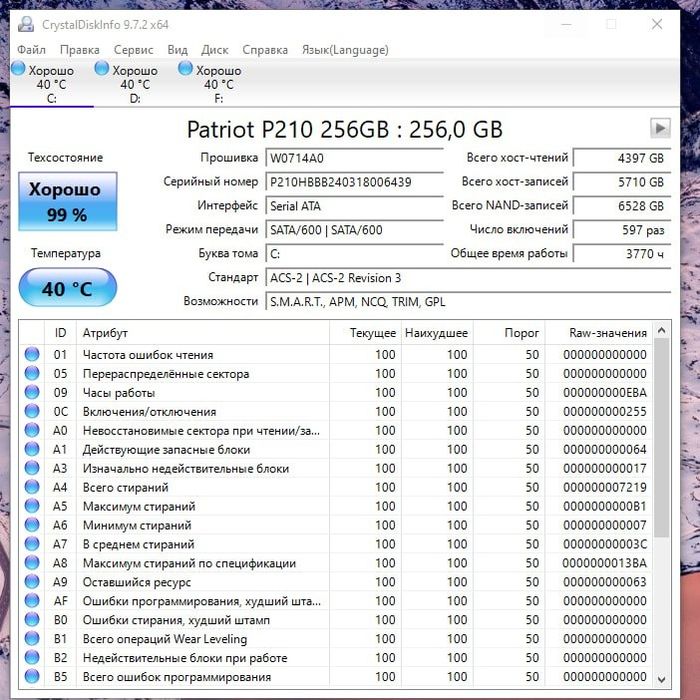Select drive D: status tab

tap(135, 83)
